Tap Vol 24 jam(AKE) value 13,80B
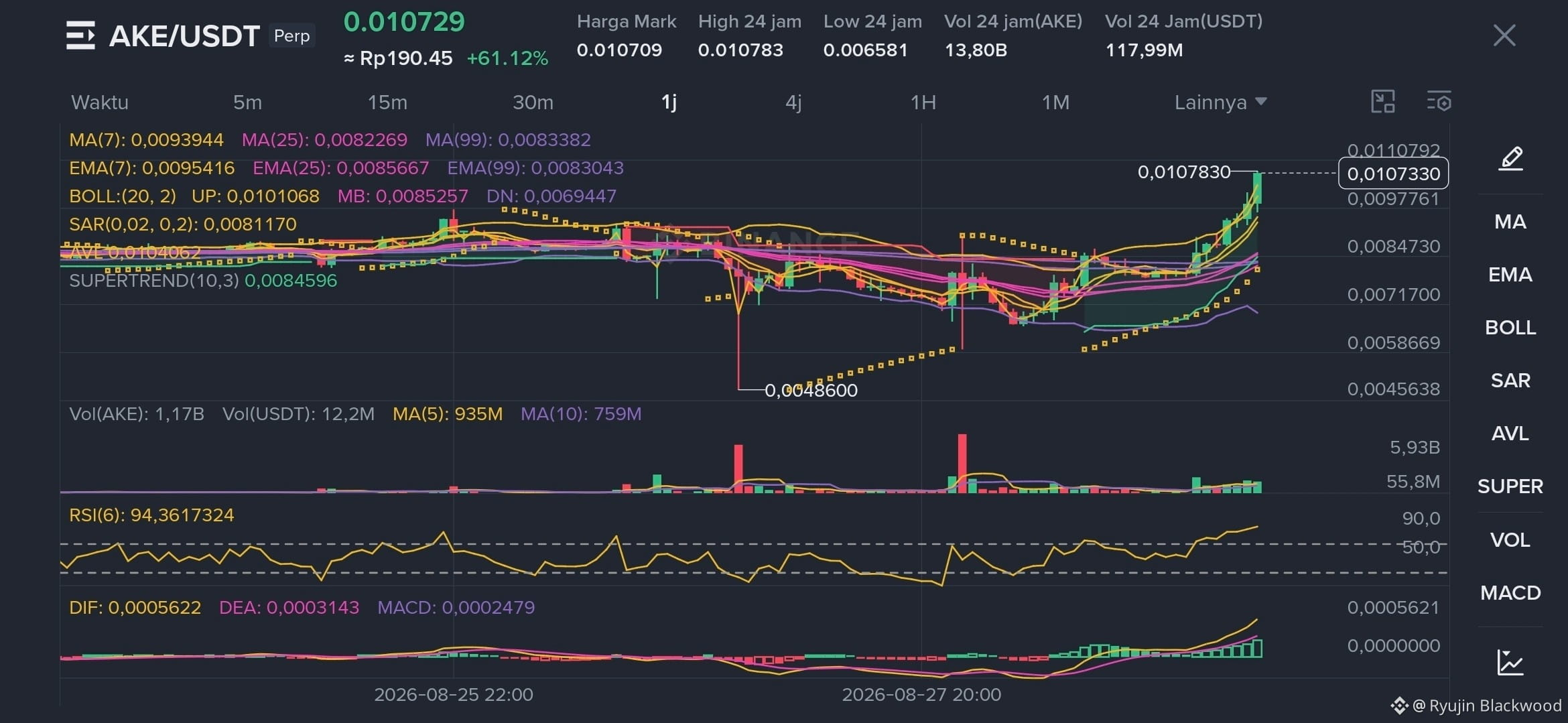The image size is (1568, 723). pos(976,50)
